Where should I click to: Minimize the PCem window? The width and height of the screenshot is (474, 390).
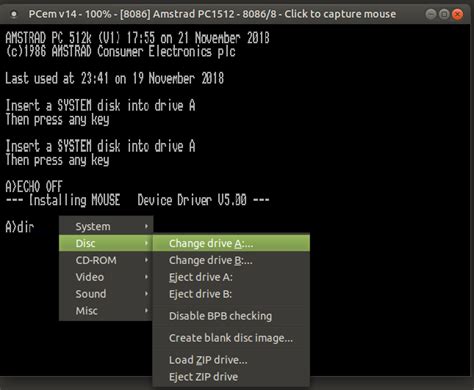coord(431,14)
